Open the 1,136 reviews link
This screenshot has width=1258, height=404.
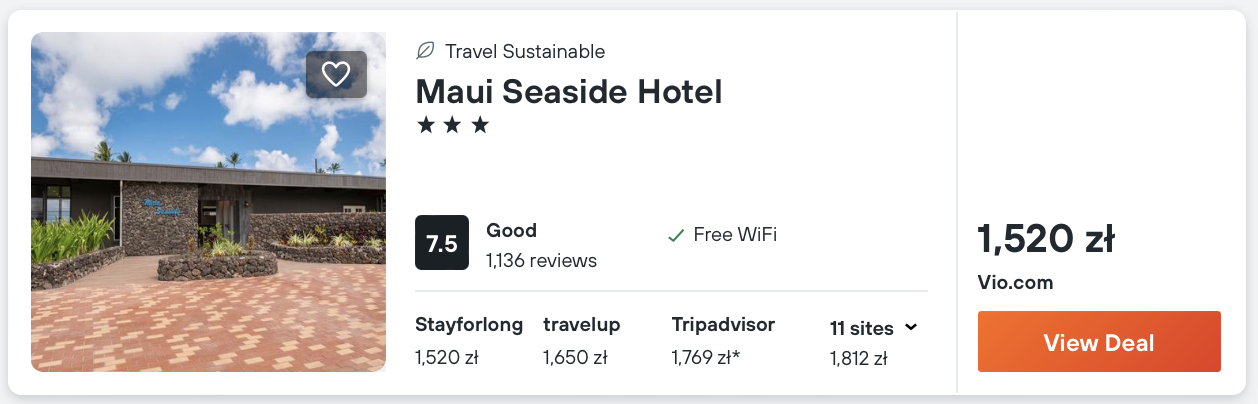coord(541,261)
